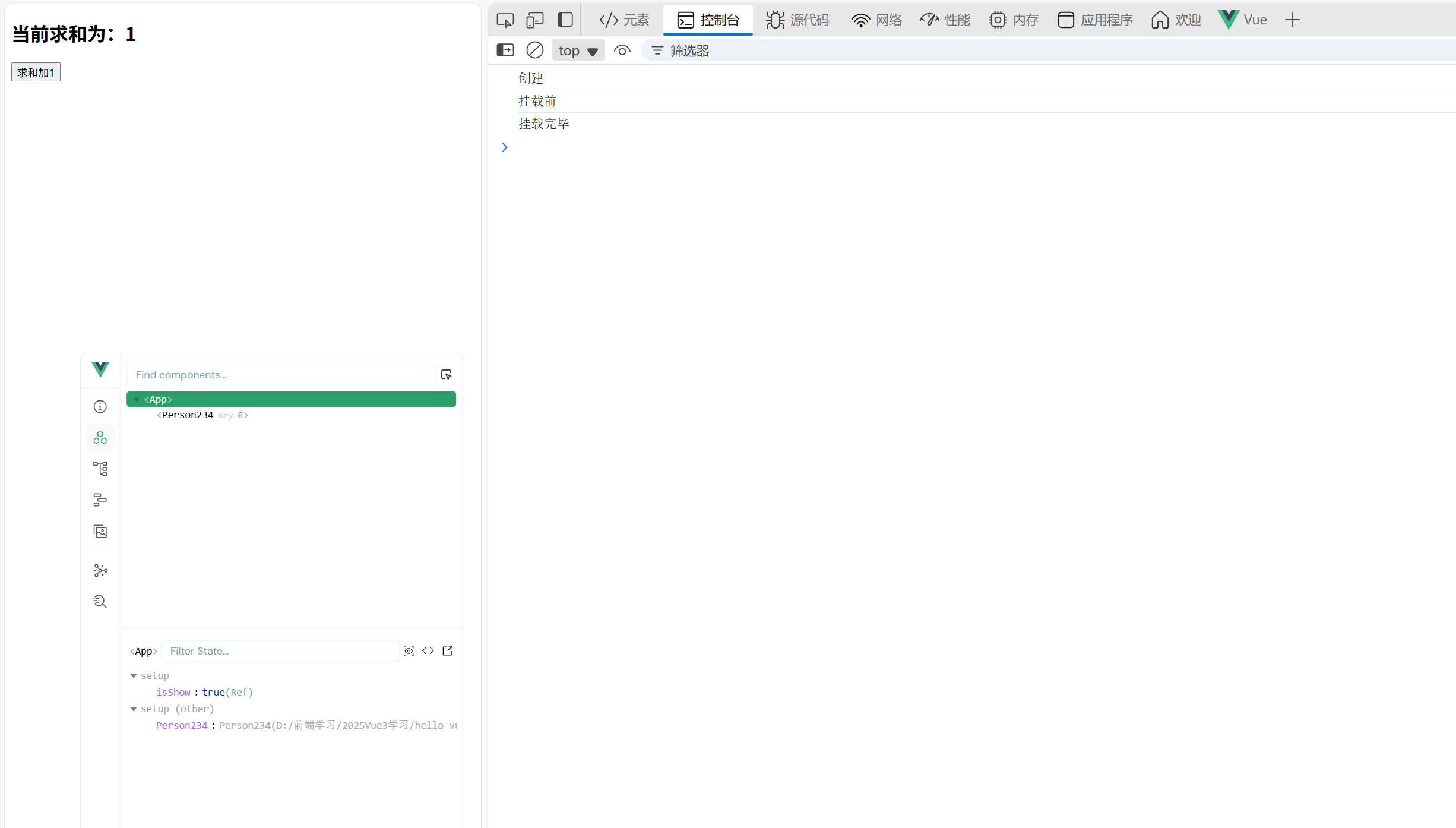Screen dimensions: 1456x828
Task: Toggle the live expression eye icon
Action: 622,50
